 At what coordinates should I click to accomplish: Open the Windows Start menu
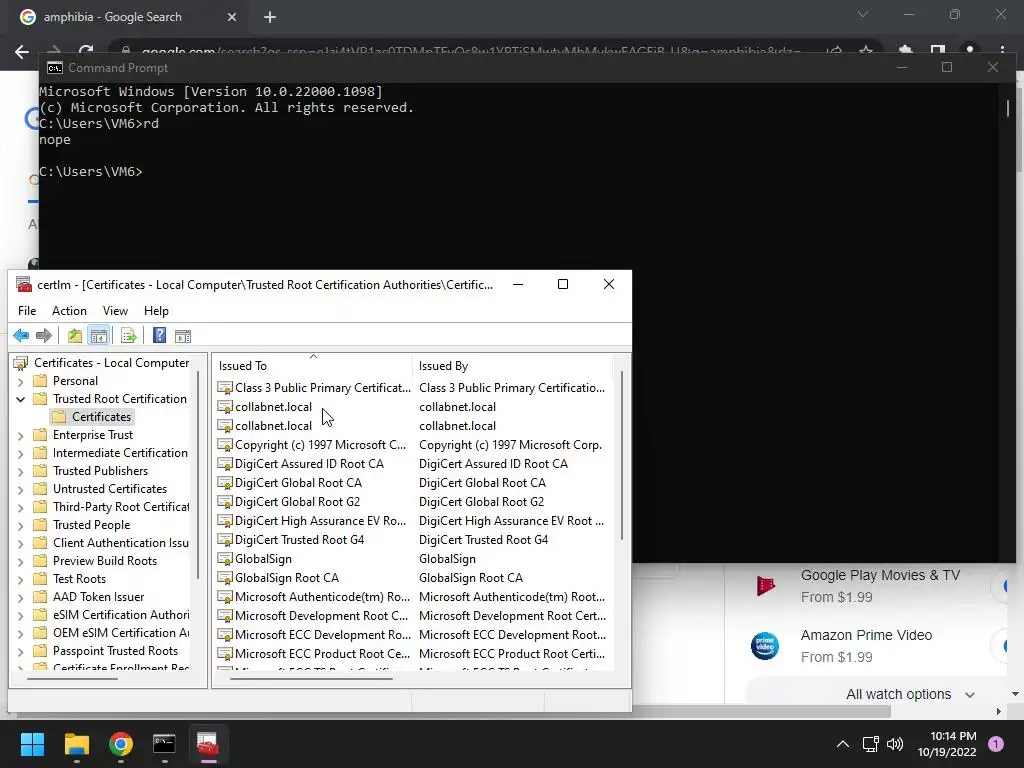tap(32, 744)
